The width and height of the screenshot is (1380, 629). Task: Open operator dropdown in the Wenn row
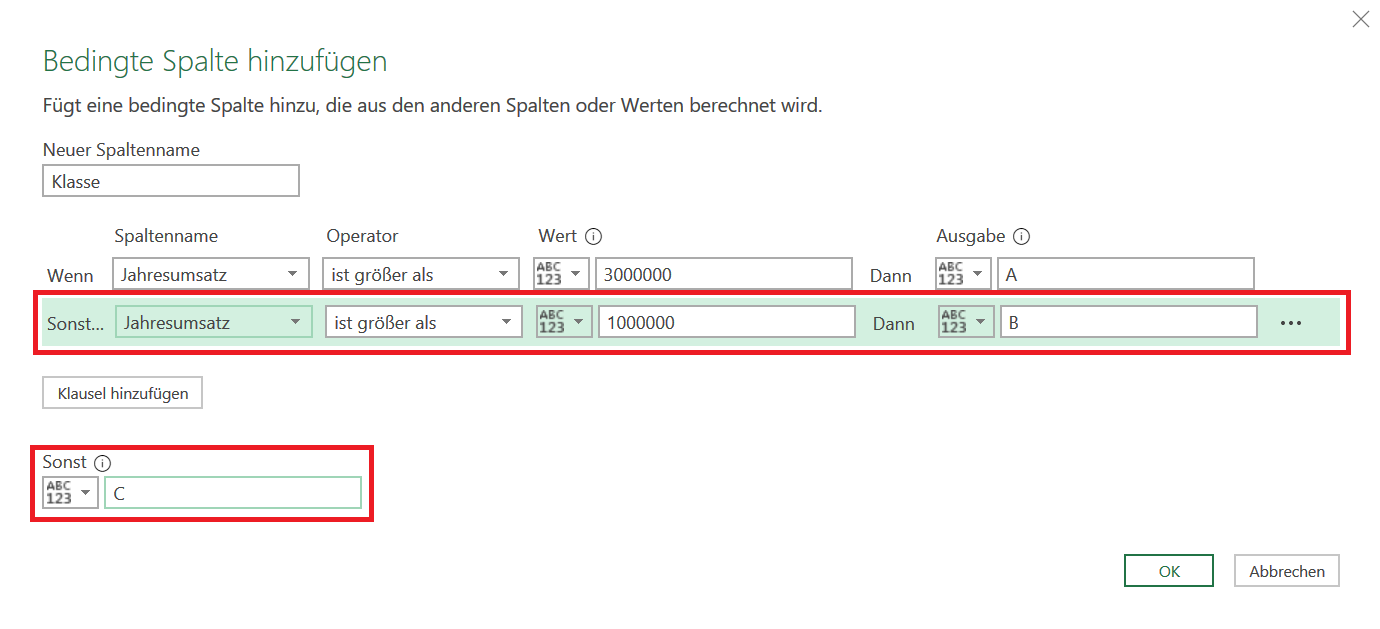coord(421,274)
